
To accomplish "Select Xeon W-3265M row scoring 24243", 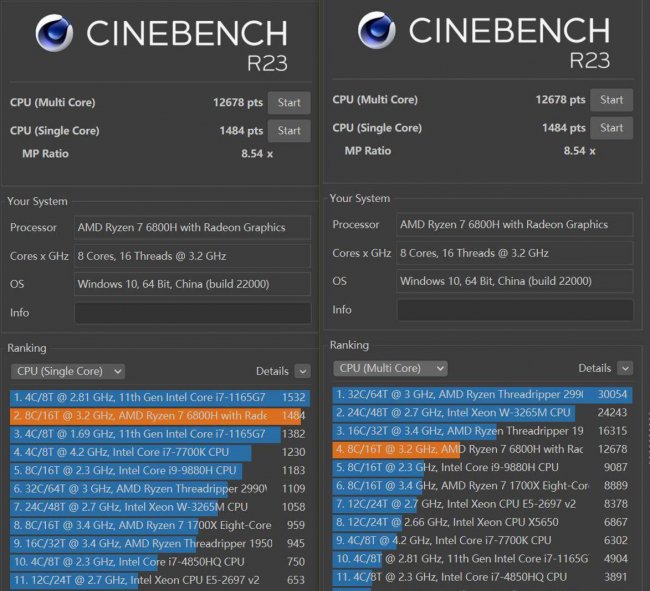I will [482, 413].
